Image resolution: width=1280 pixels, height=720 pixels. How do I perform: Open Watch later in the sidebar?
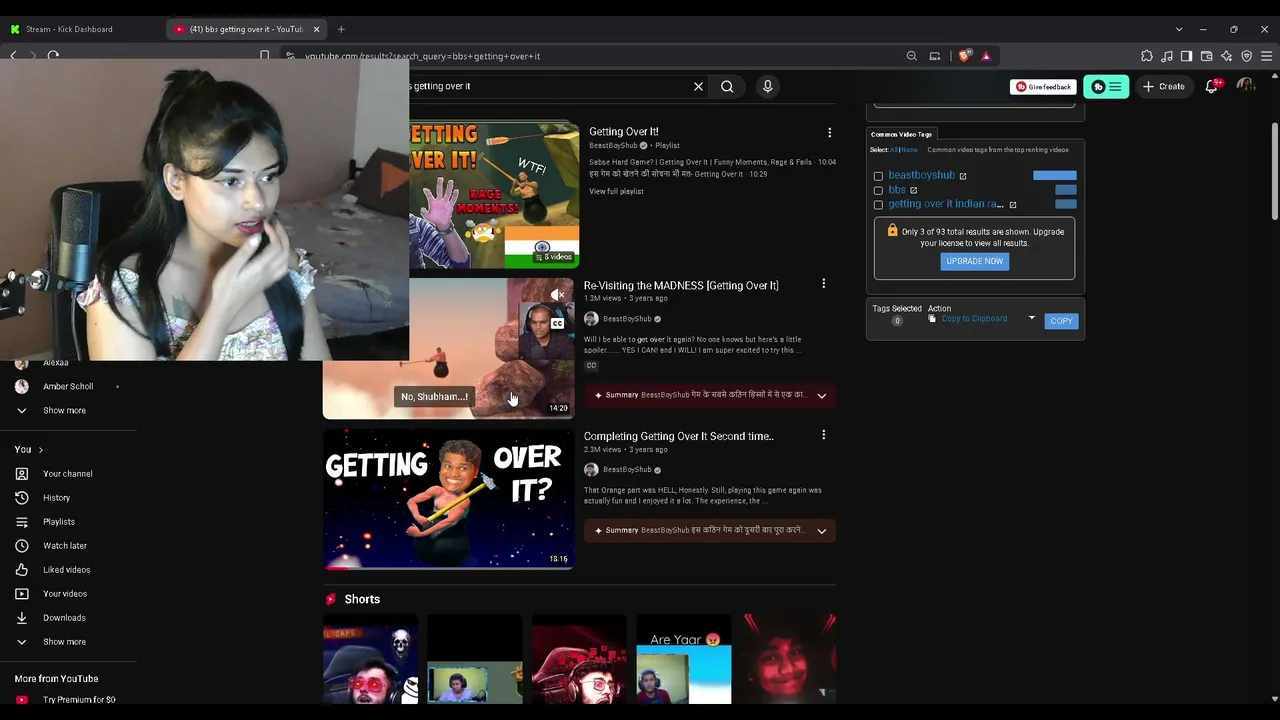64,545
